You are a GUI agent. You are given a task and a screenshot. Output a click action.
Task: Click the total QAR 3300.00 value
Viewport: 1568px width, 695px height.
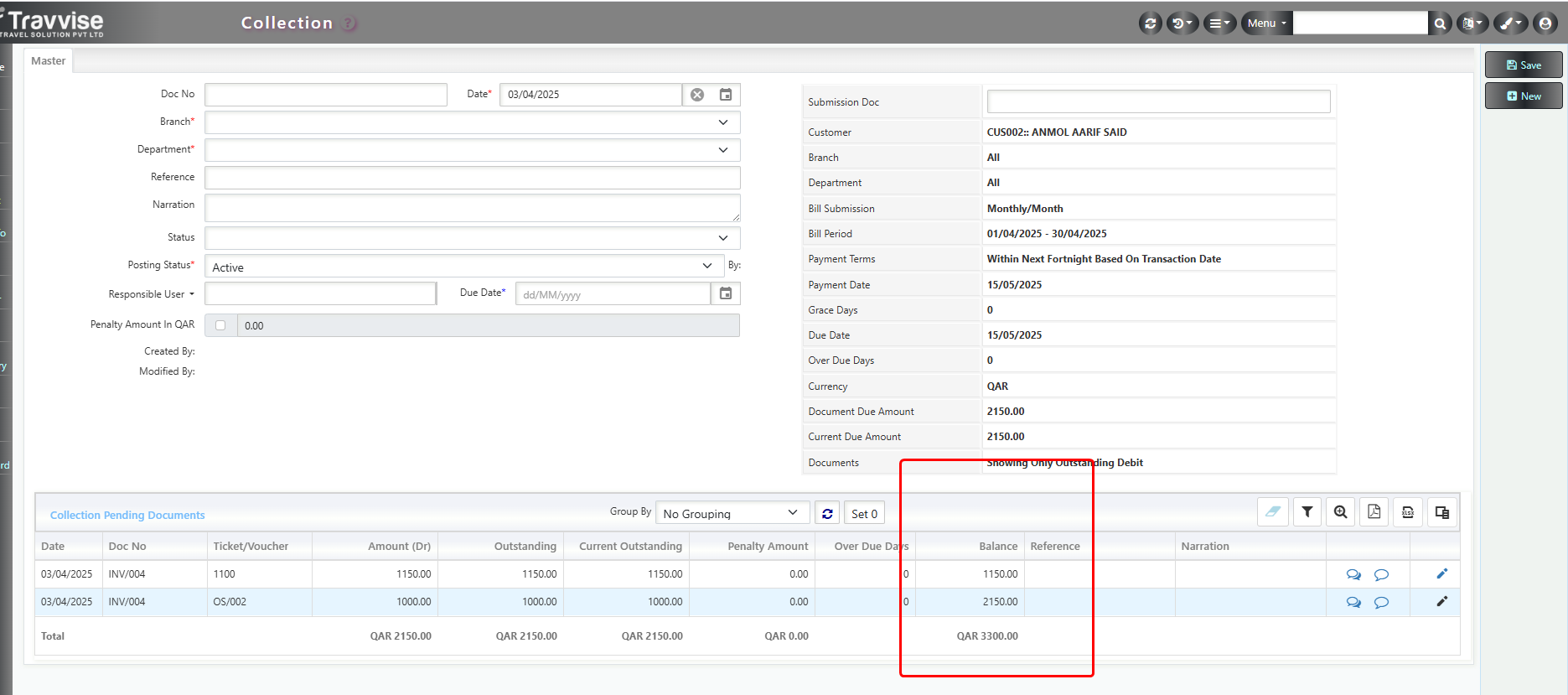pos(987,636)
